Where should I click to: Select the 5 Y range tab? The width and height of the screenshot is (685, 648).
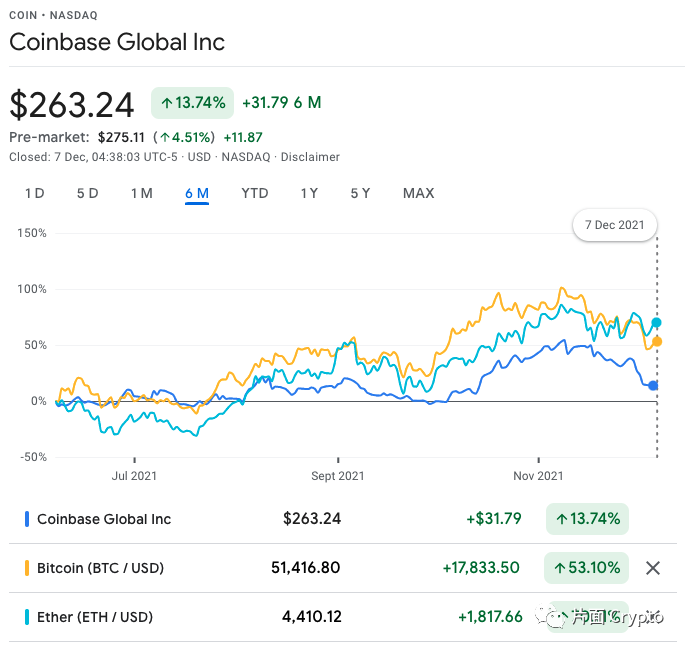tap(360, 193)
